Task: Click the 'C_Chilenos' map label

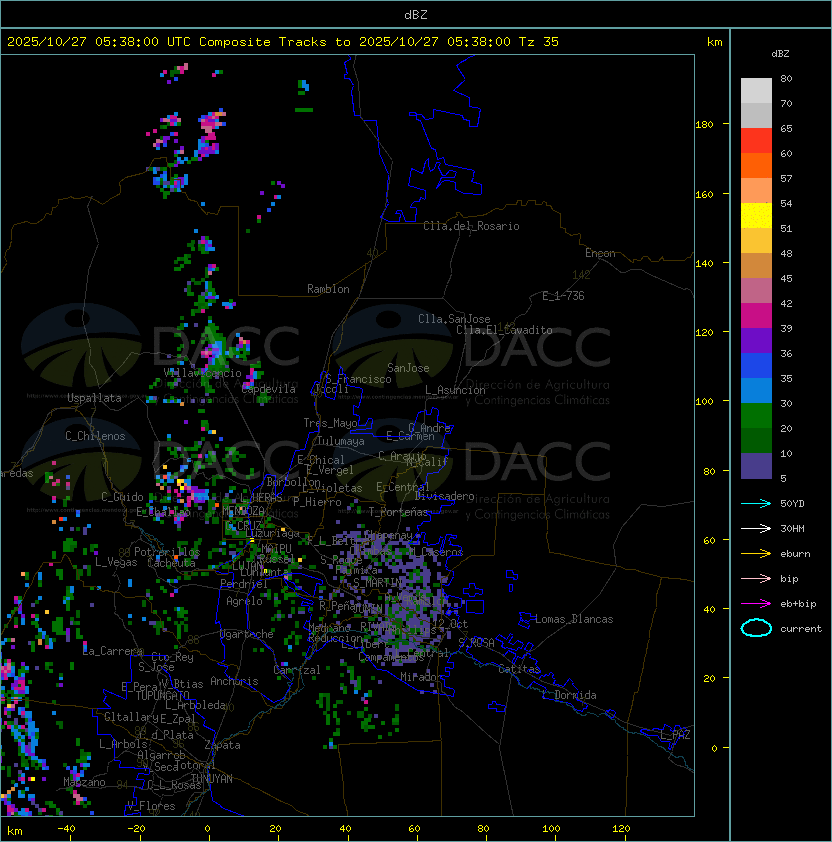Action: (95, 436)
